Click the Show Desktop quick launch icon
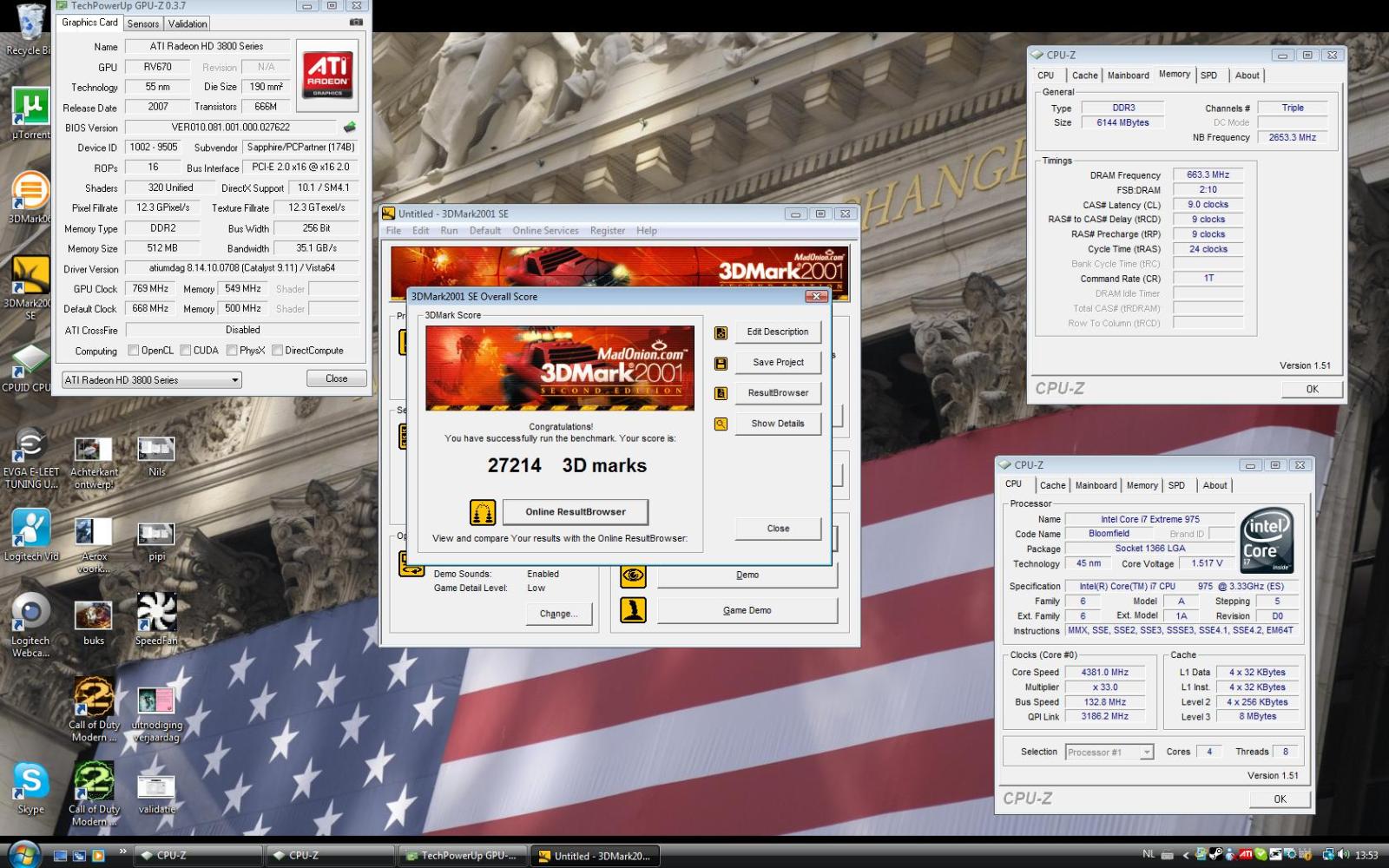1389x868 pixels. click(60, 856)
